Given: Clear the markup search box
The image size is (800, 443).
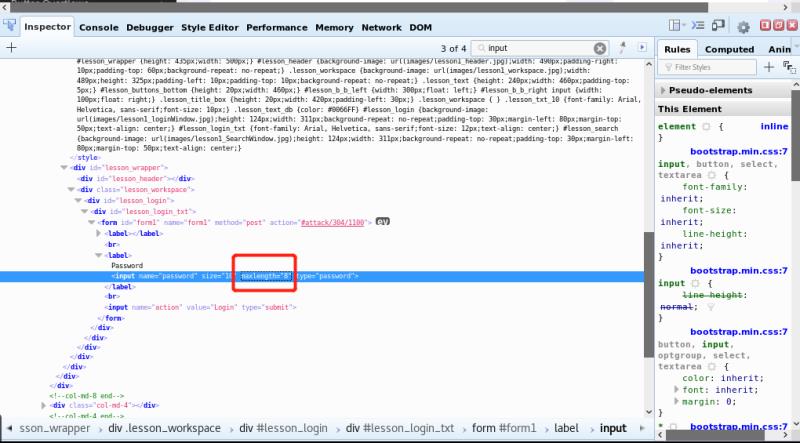Looking at the screenshot, I should [599, 48].
